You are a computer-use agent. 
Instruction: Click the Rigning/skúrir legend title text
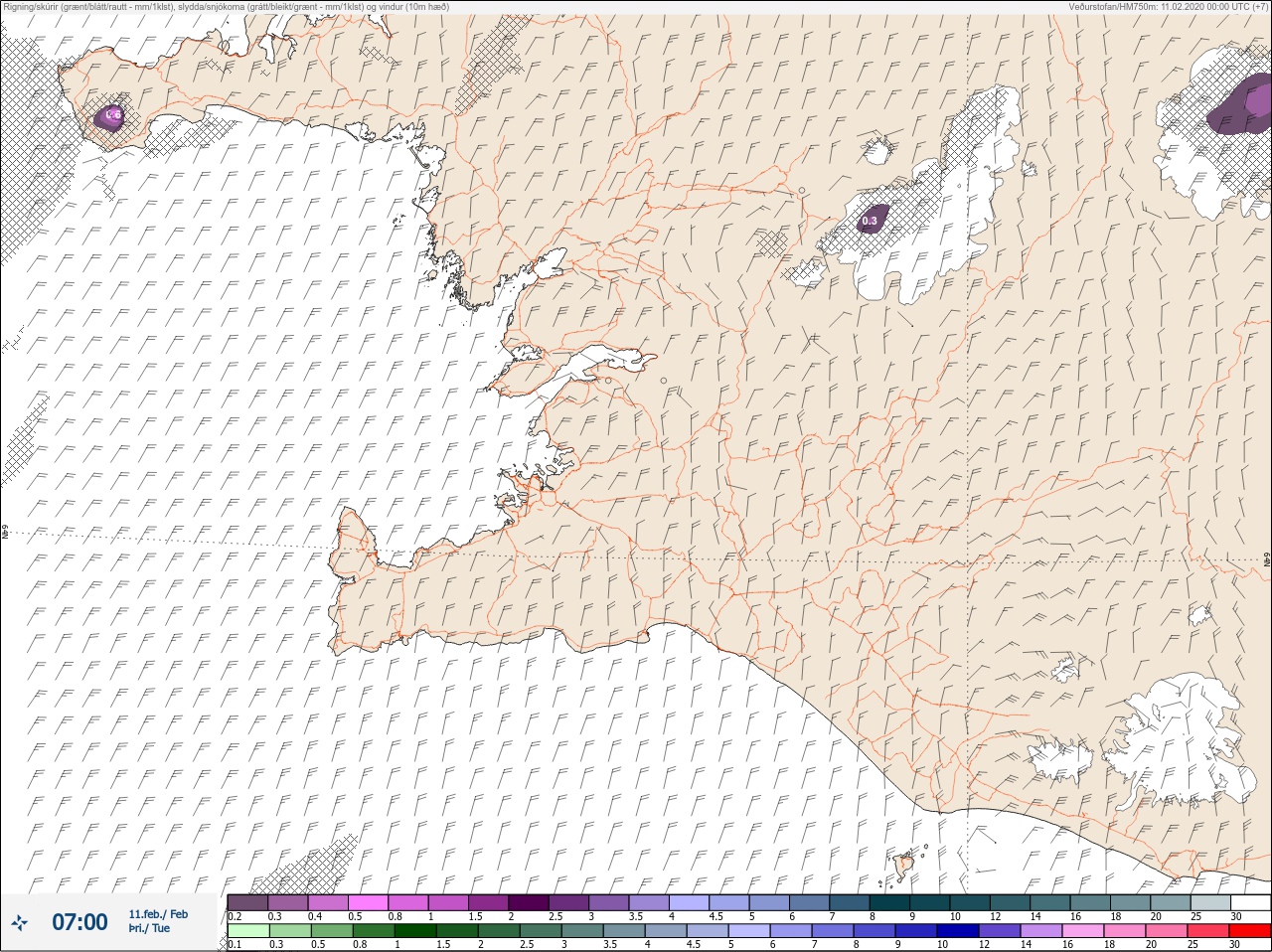[227, 6]
